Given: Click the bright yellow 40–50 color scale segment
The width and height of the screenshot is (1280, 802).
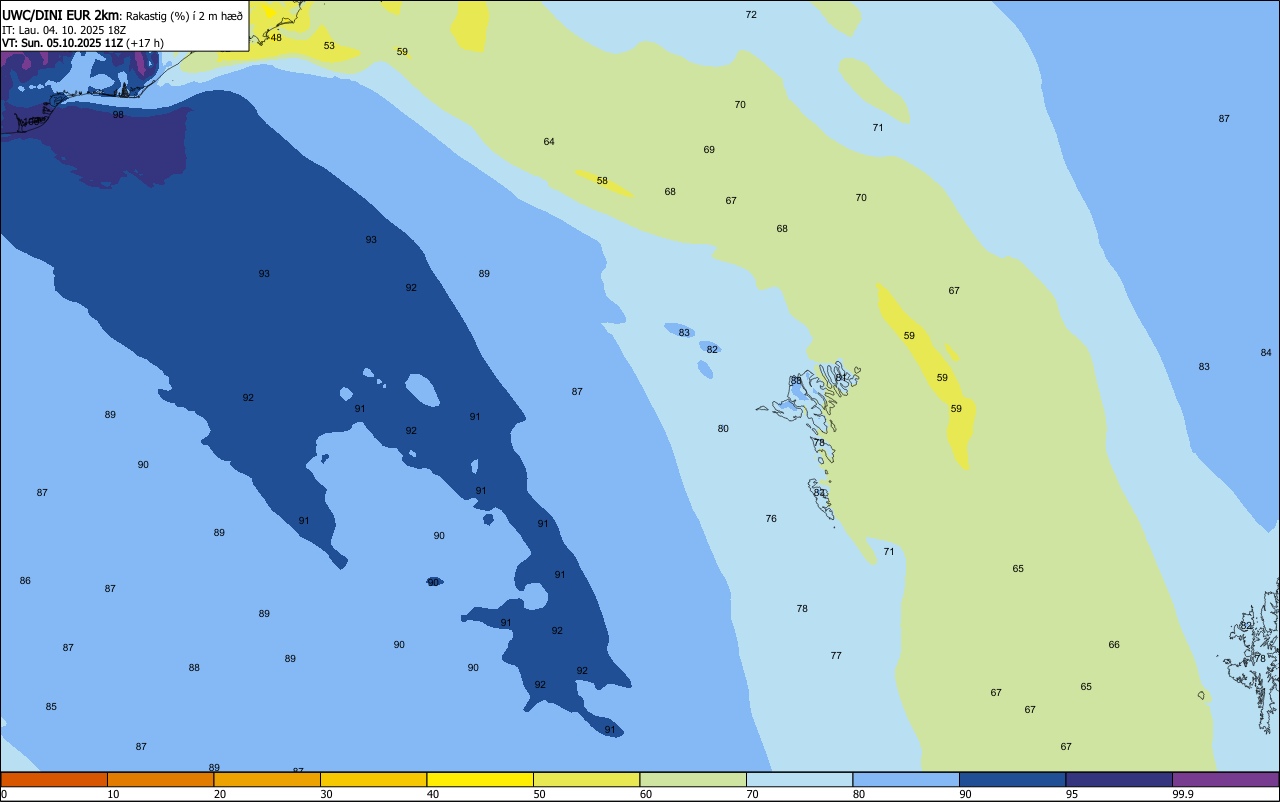Looking at the screenshot, I should click(x=480, y=779).
